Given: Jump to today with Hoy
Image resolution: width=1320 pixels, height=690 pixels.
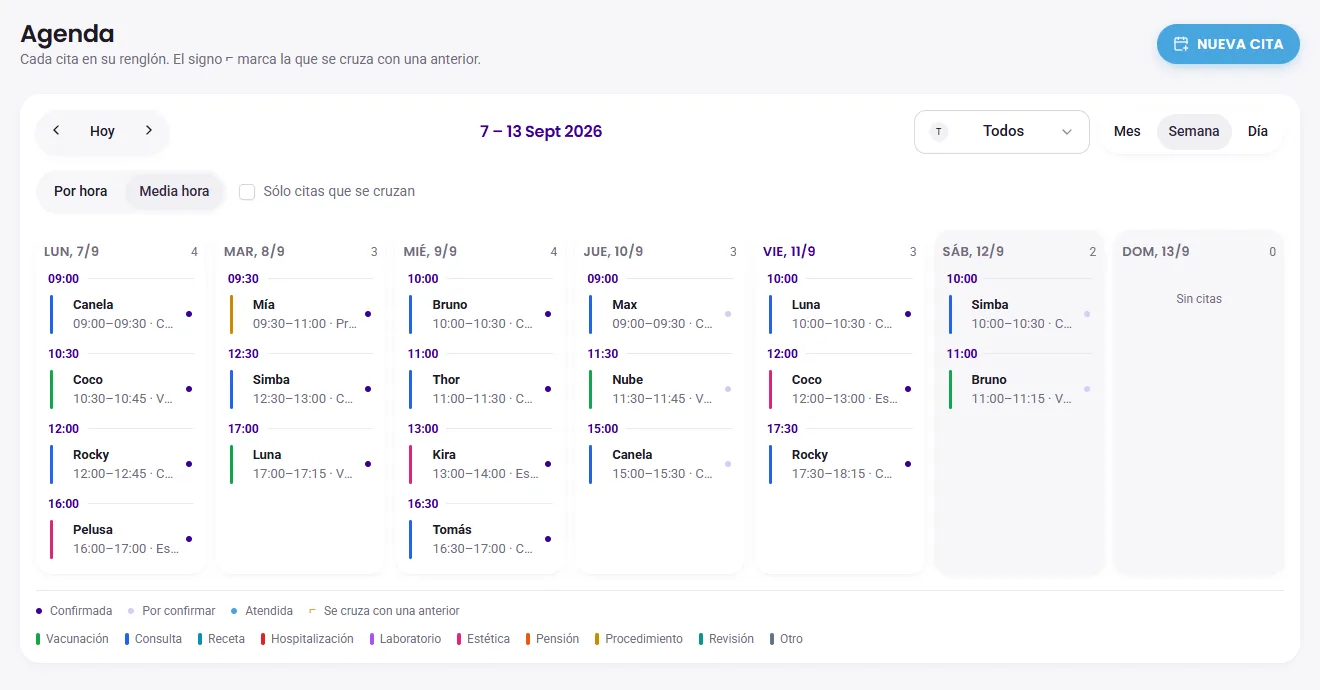Looking at the screenshot, I should [x=102, y=131].
